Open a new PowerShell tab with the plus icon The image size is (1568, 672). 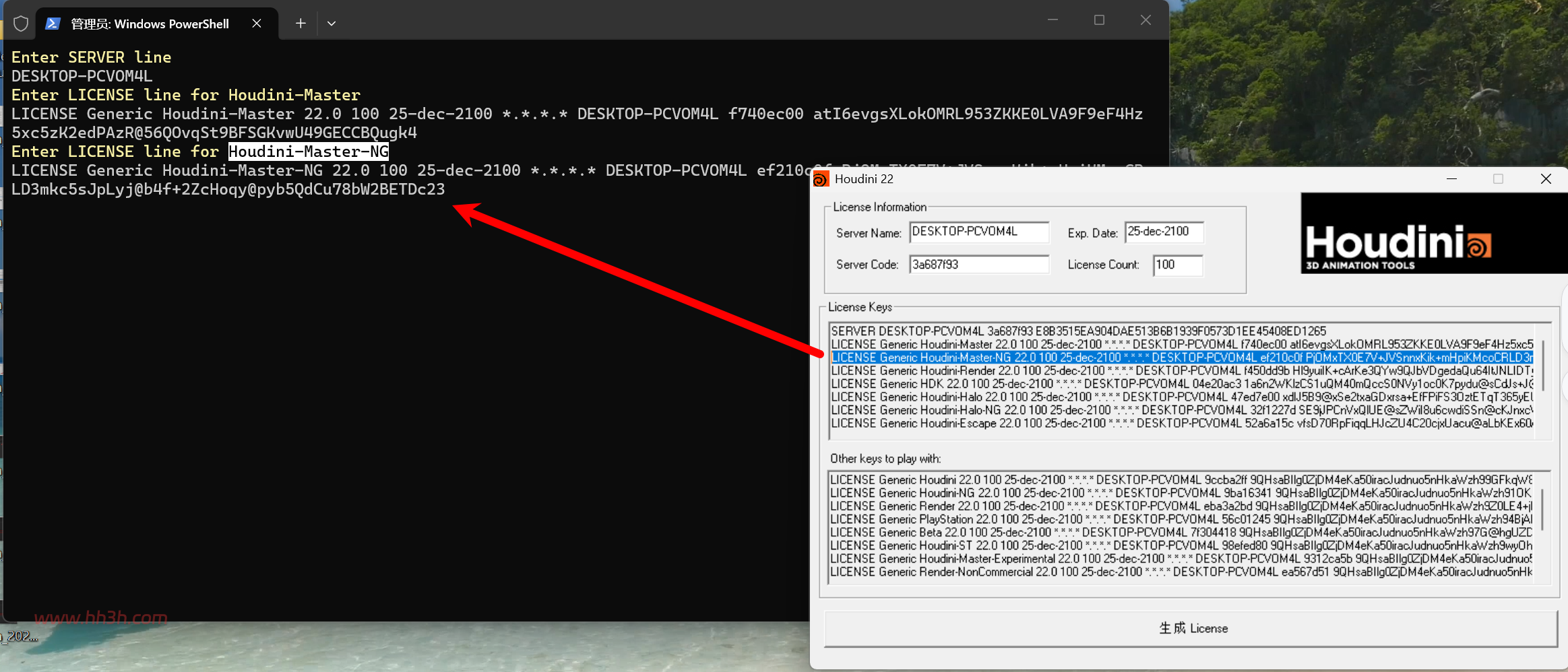(x=301, y=24)
